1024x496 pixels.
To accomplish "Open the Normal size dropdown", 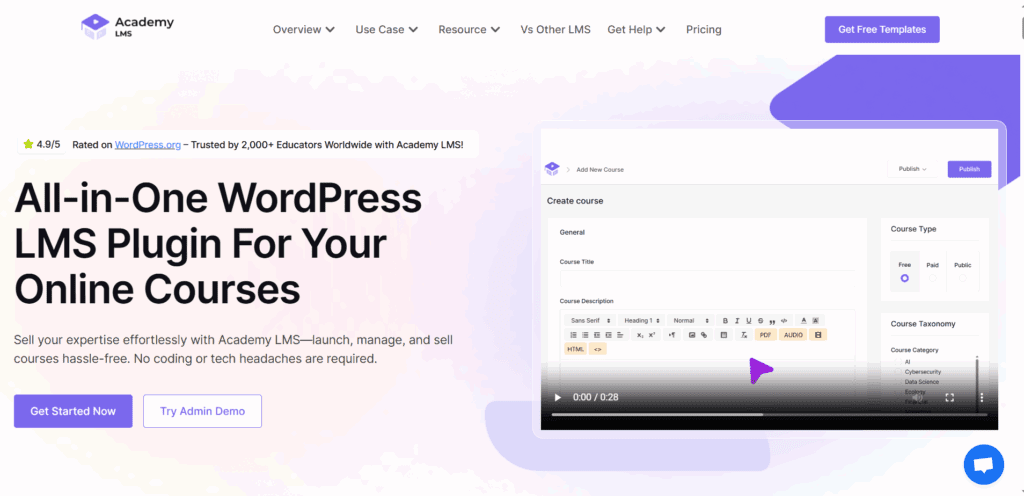I will point(691,320).
